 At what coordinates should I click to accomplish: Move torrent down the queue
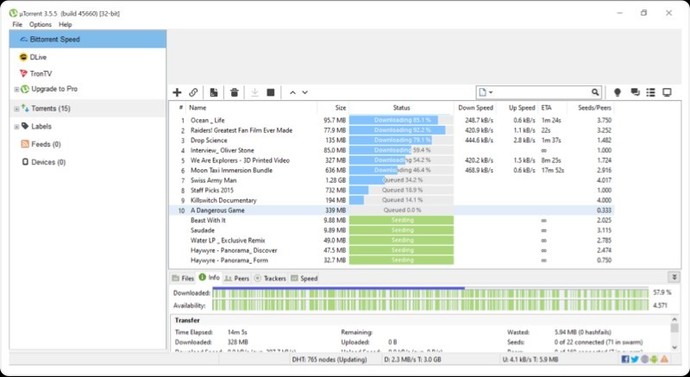point(305,93)
